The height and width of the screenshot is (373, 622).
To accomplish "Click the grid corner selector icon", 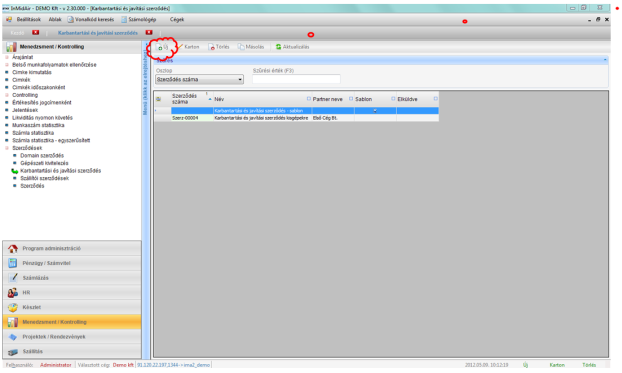I will click(x=158, y=99).
